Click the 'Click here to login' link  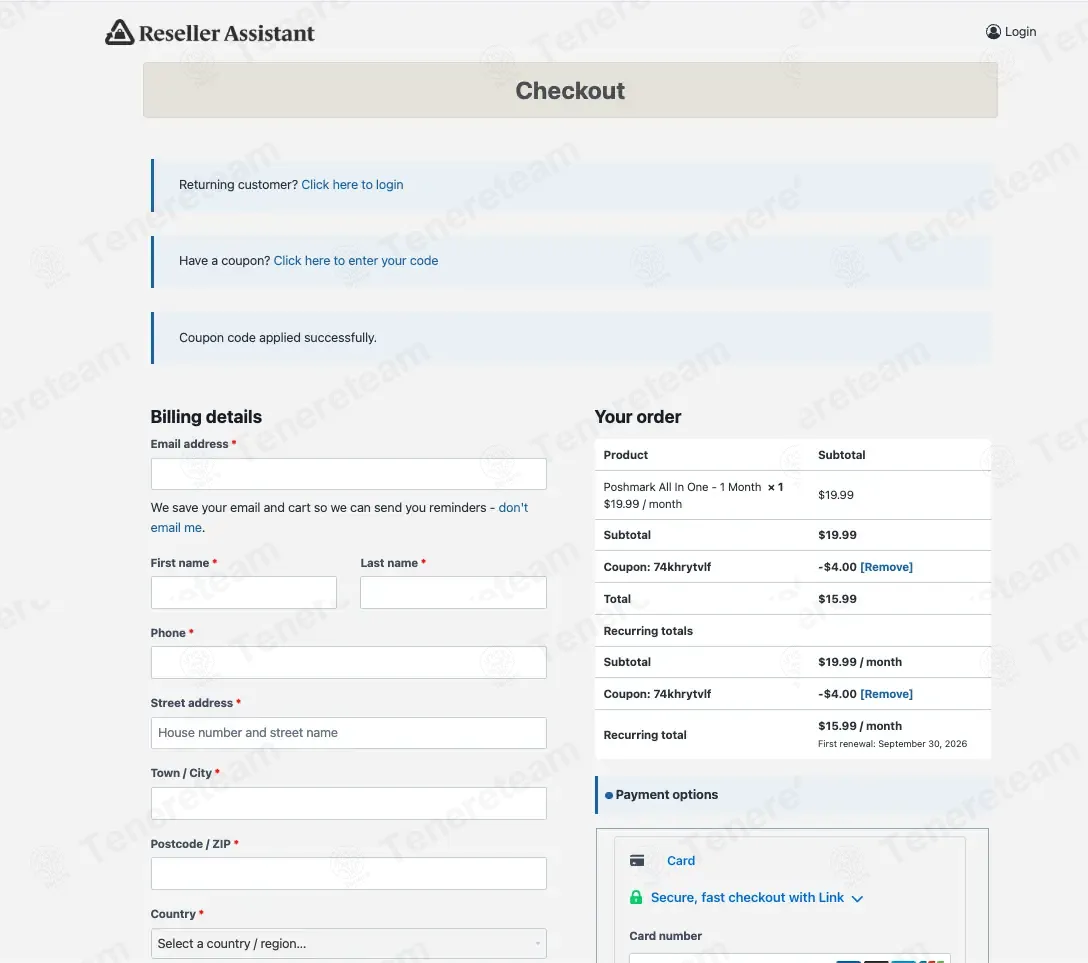352,185
